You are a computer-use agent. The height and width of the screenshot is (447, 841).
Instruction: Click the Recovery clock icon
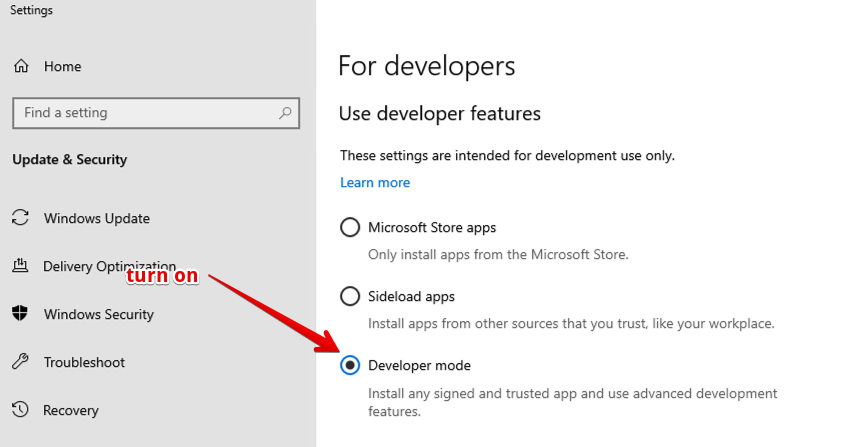click(x=20, y=409)
